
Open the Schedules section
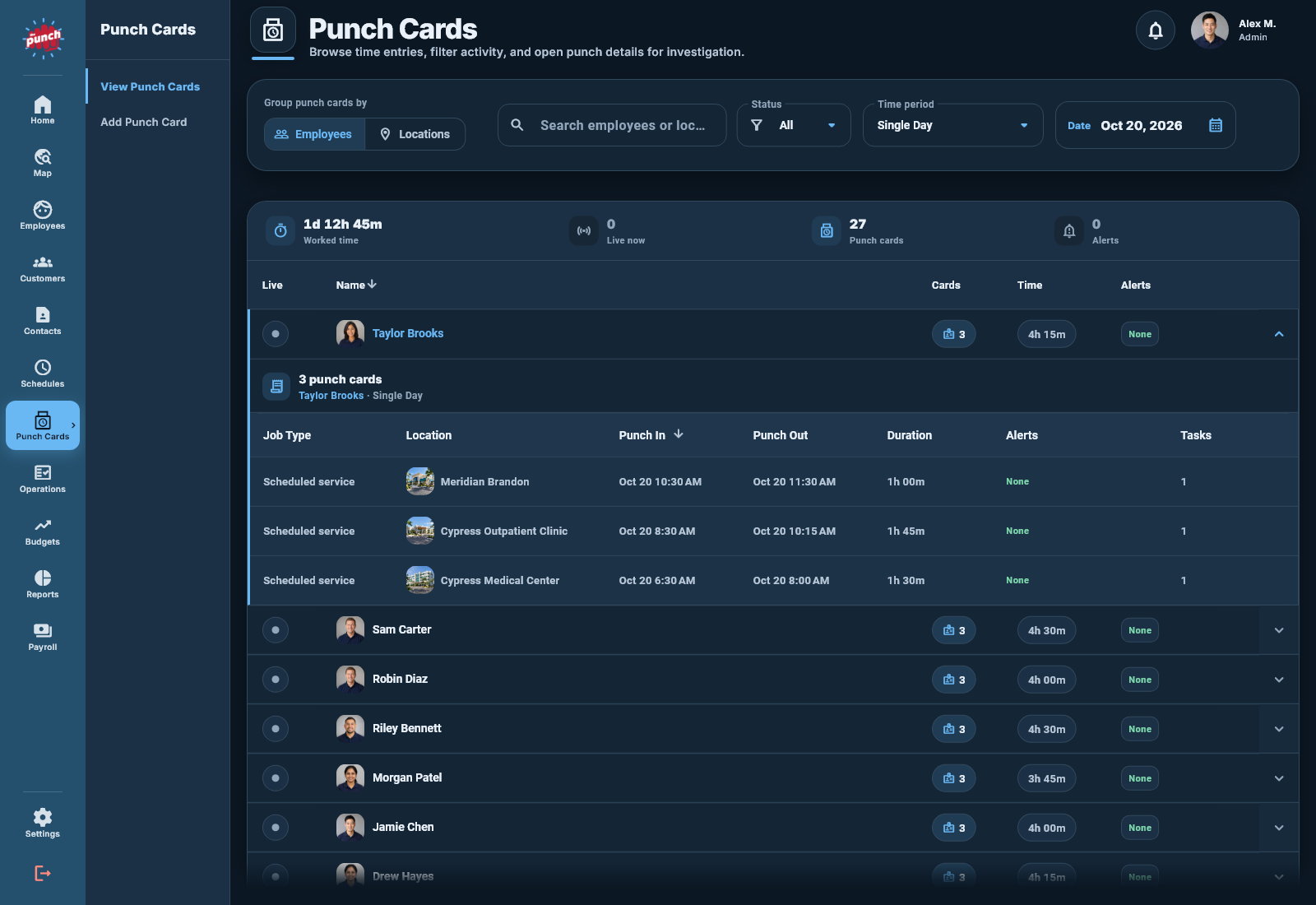(x=43, y=374)
